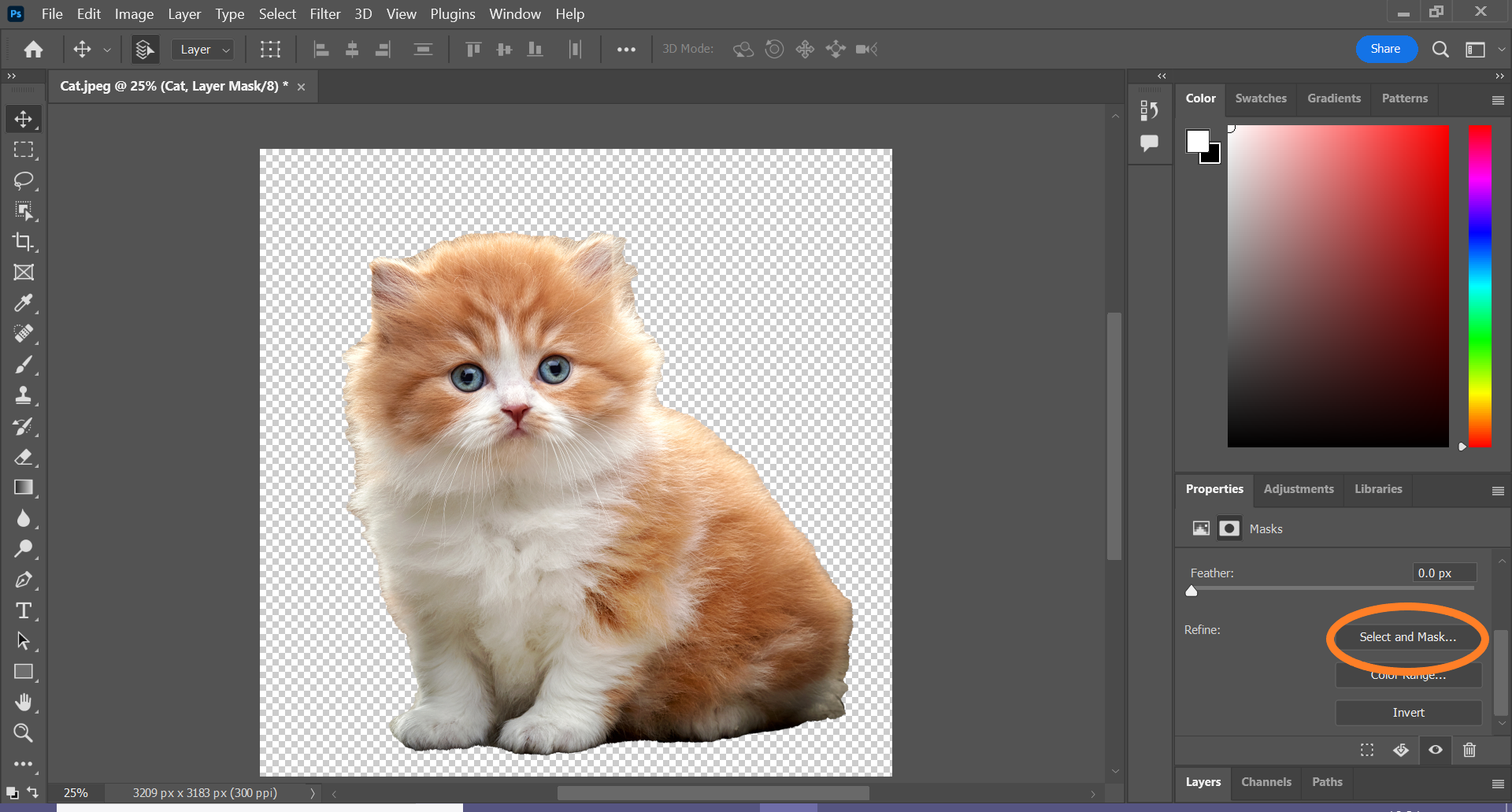The image size is (1512, 812).
Task: Select the History Brush tool
Action: coord(24,426)
